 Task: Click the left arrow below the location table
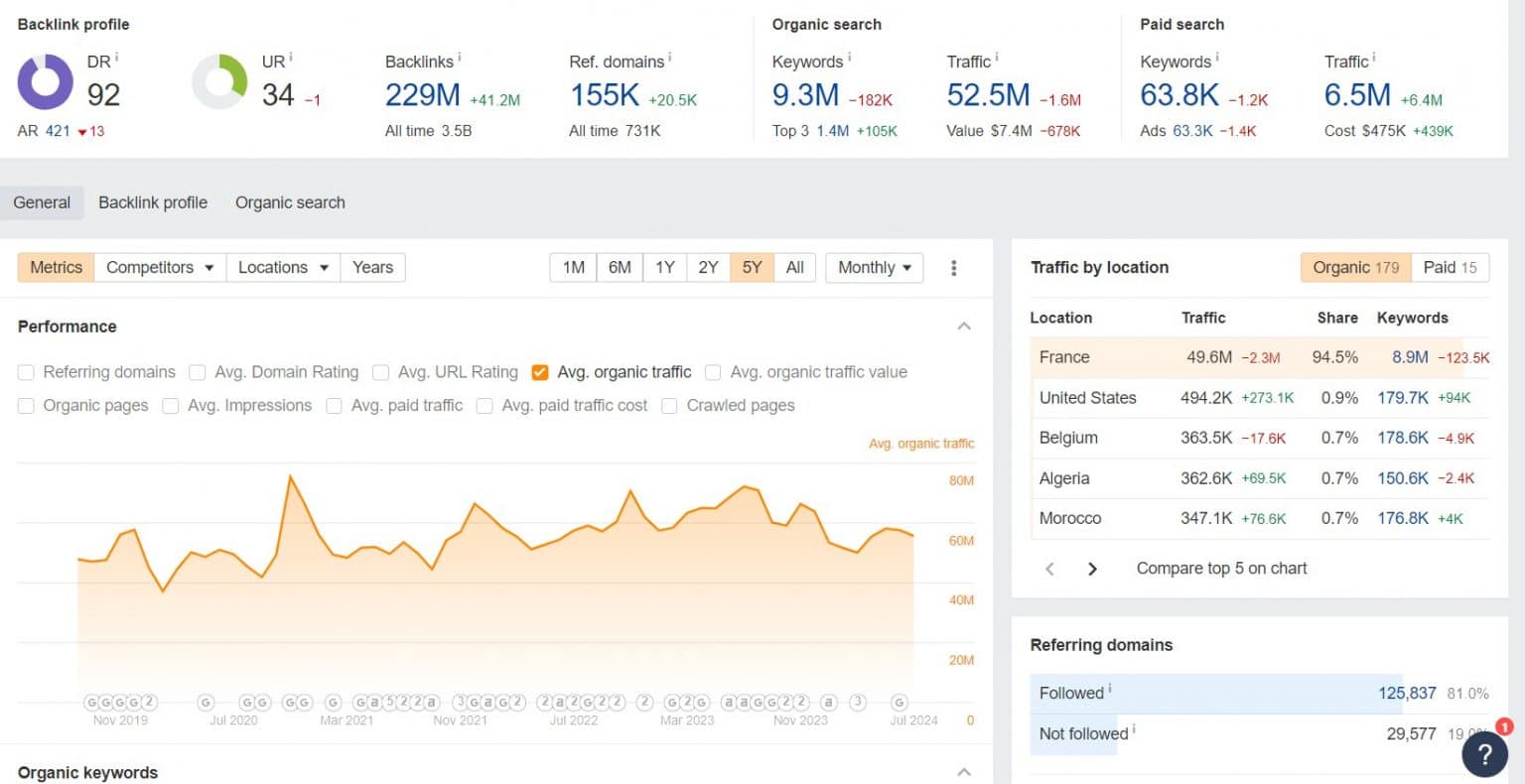(1049, 569)
